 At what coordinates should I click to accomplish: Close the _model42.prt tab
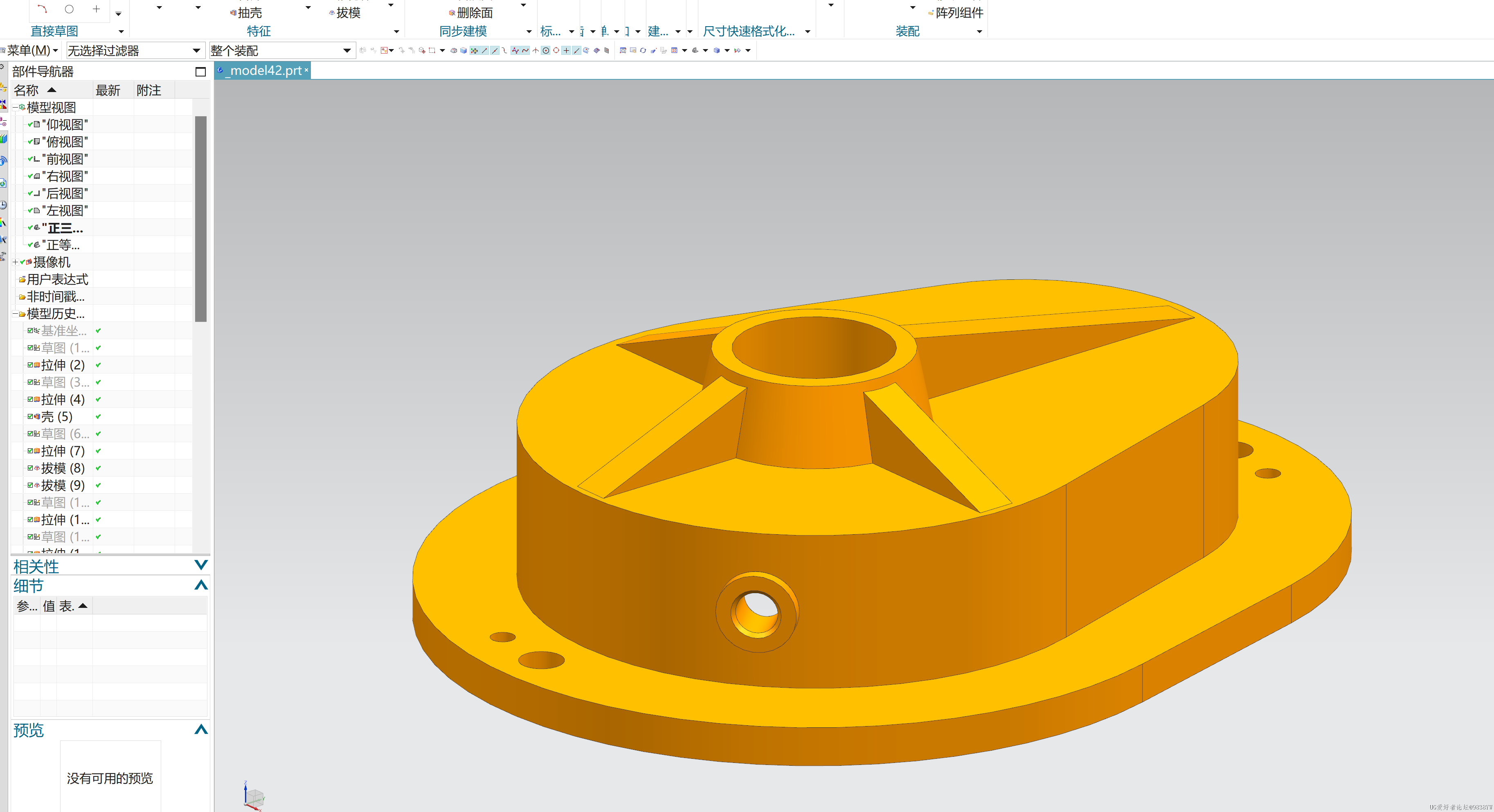[x=306, y=70]
